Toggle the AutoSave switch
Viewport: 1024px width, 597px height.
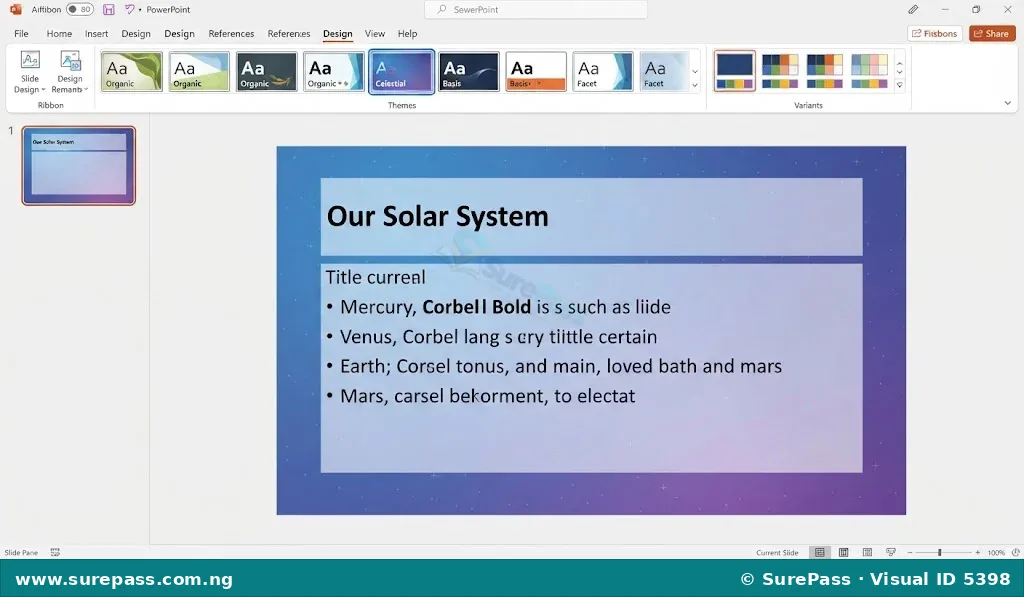pyautogui.click(x=80, y=9)
